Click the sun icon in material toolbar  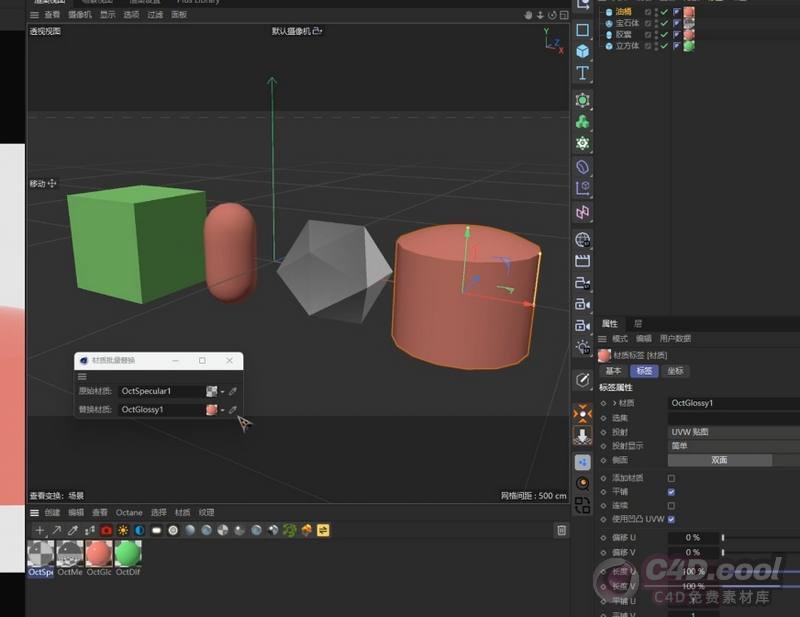pyautogui.click(x=123, y=531)
